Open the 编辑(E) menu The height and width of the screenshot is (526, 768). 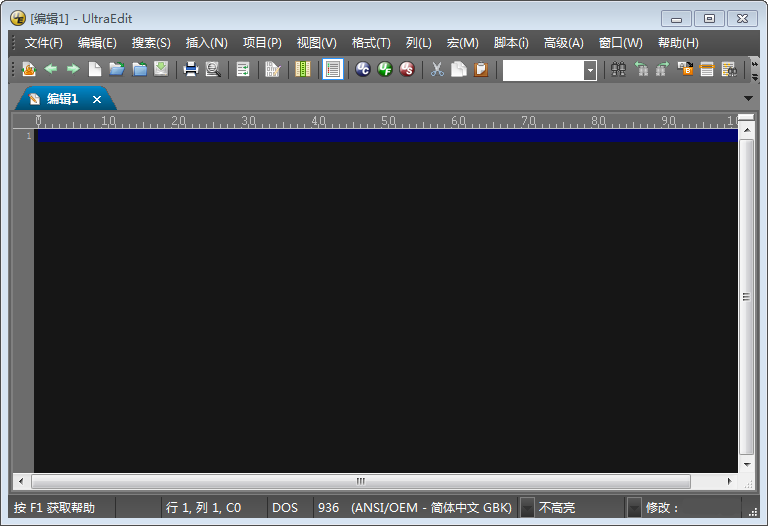97,43
